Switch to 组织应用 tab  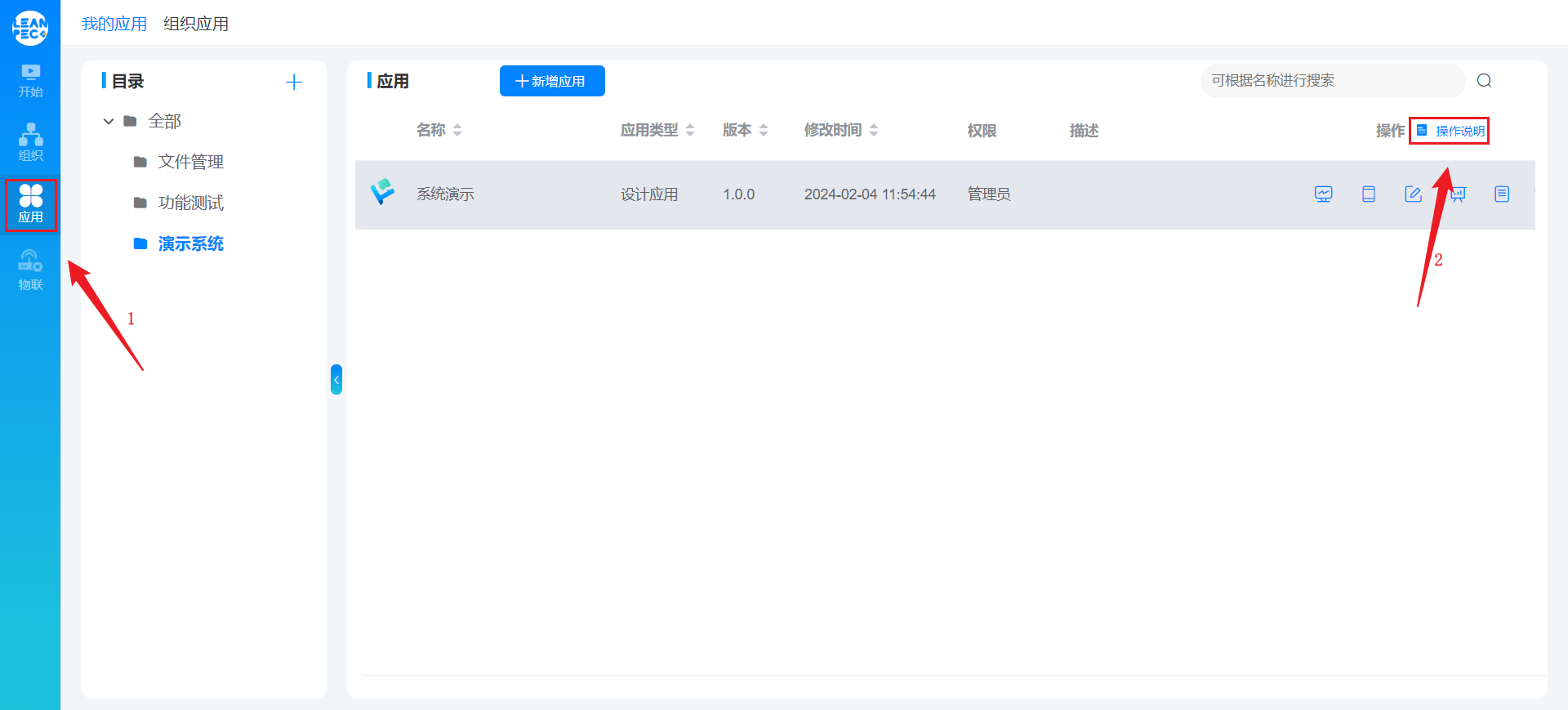point(196,24)
